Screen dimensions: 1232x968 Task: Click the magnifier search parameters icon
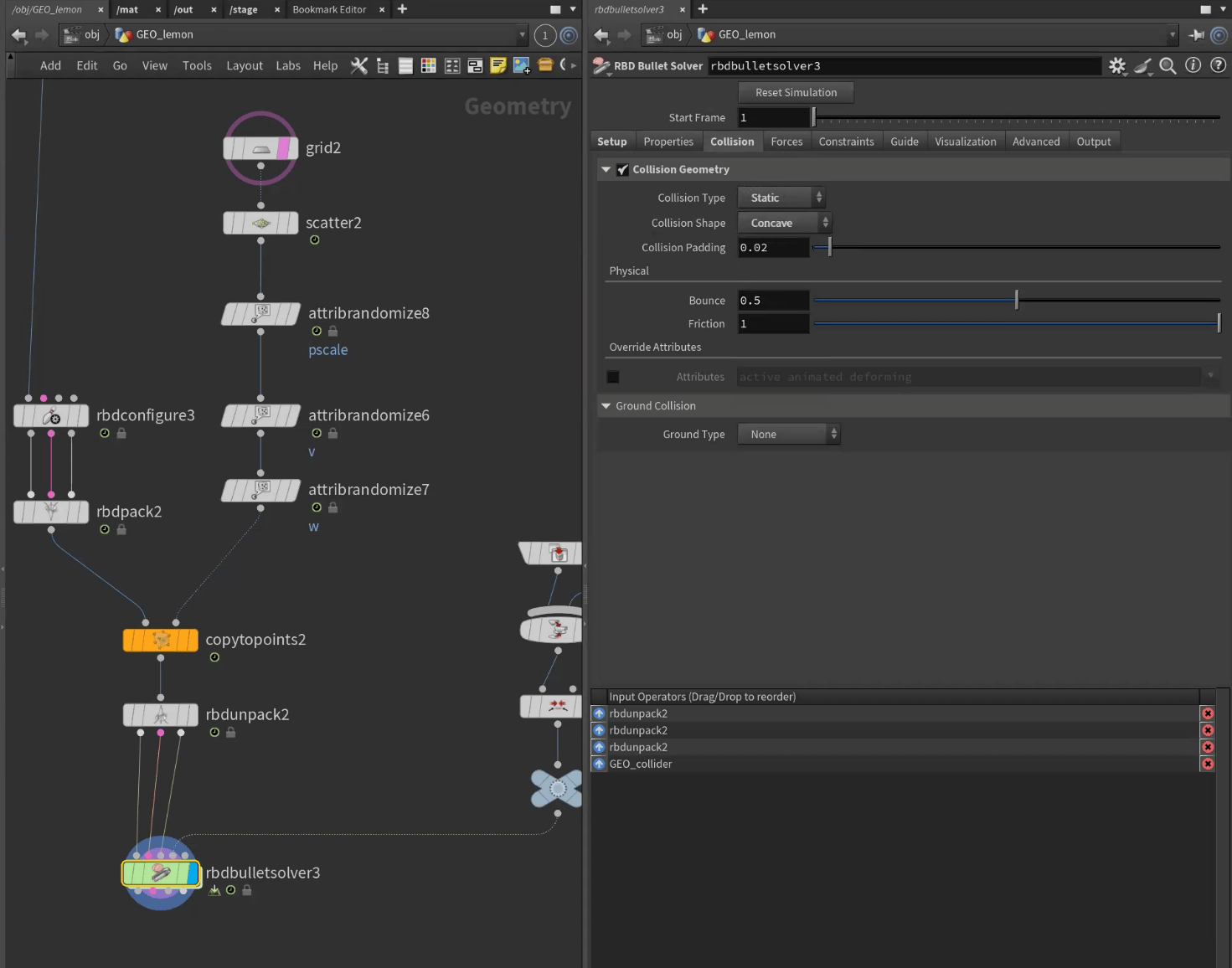[1168, 65]
